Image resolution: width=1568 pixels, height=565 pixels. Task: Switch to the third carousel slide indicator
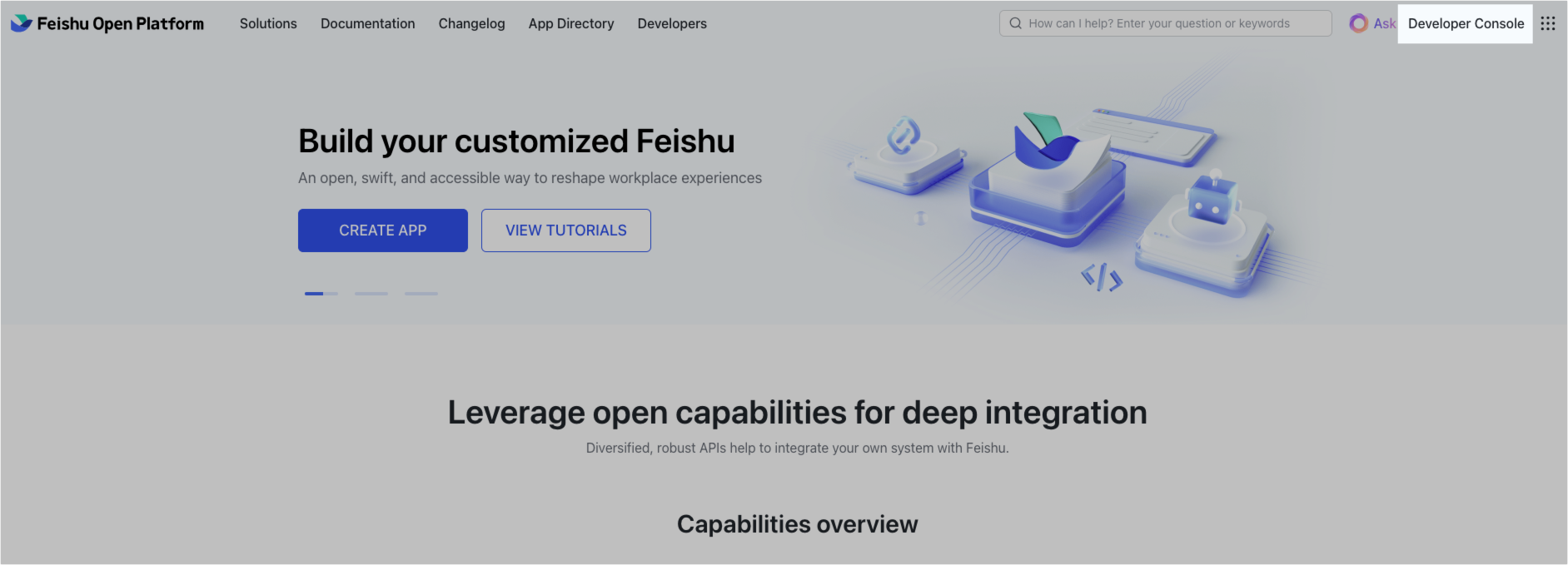point(421,294)
